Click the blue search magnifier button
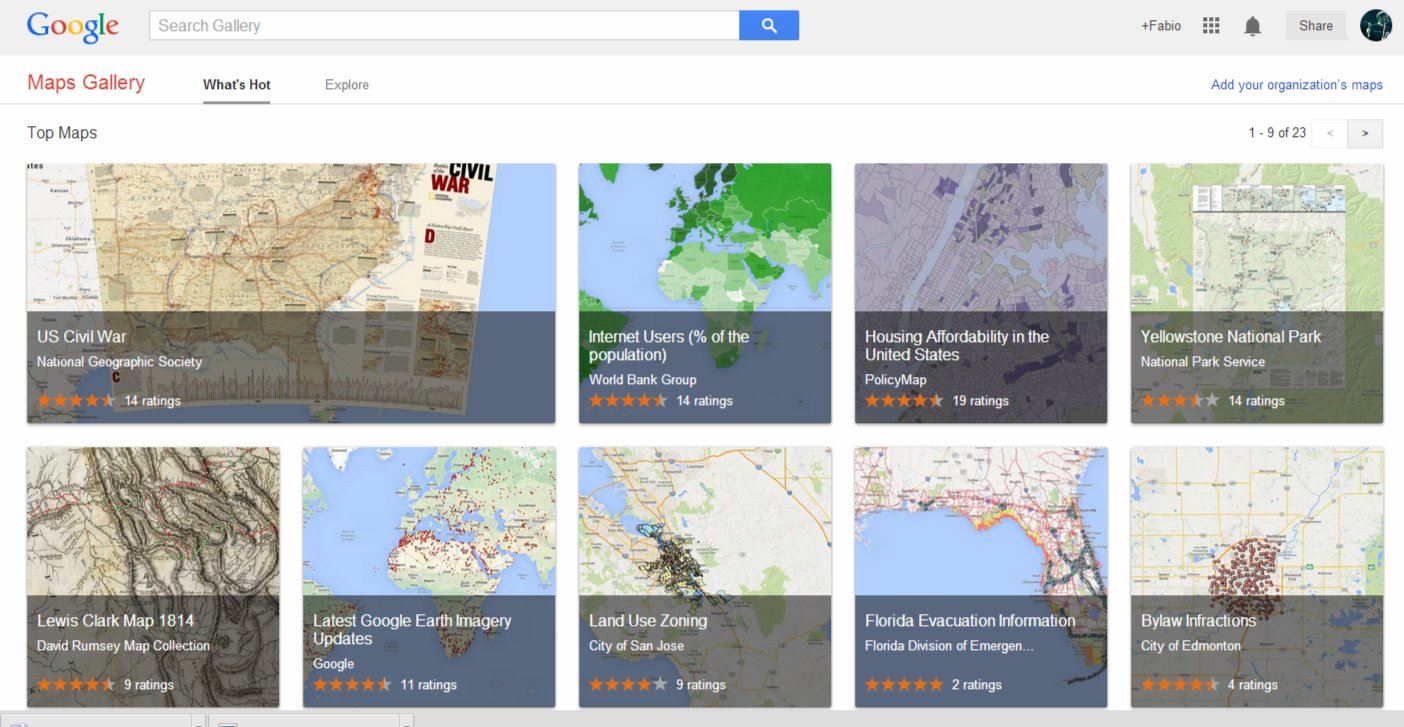1404x727 pixels. [768, 26]
